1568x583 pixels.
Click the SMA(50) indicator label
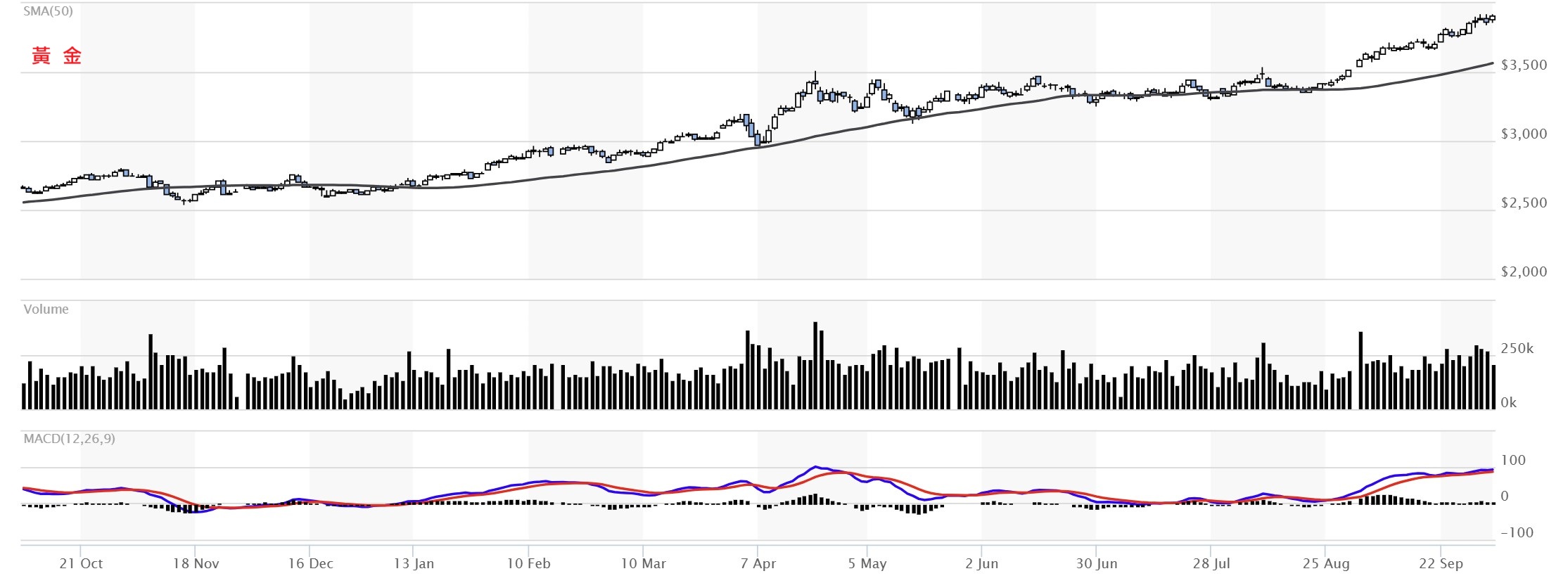coord(48,11)
